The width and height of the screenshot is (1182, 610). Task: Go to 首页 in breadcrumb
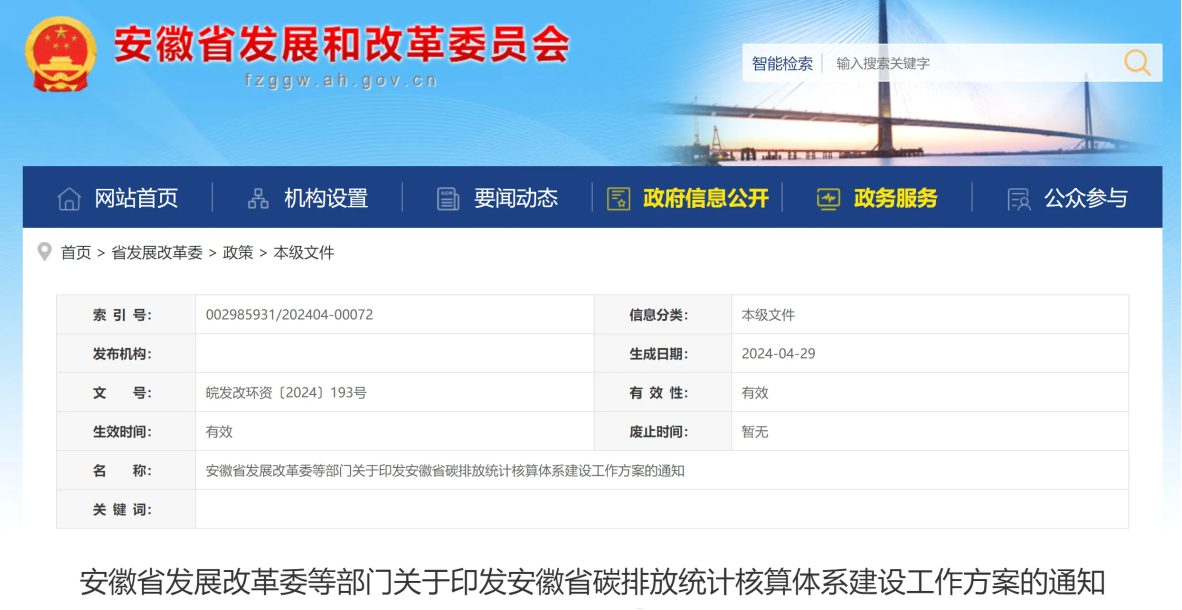76,253
